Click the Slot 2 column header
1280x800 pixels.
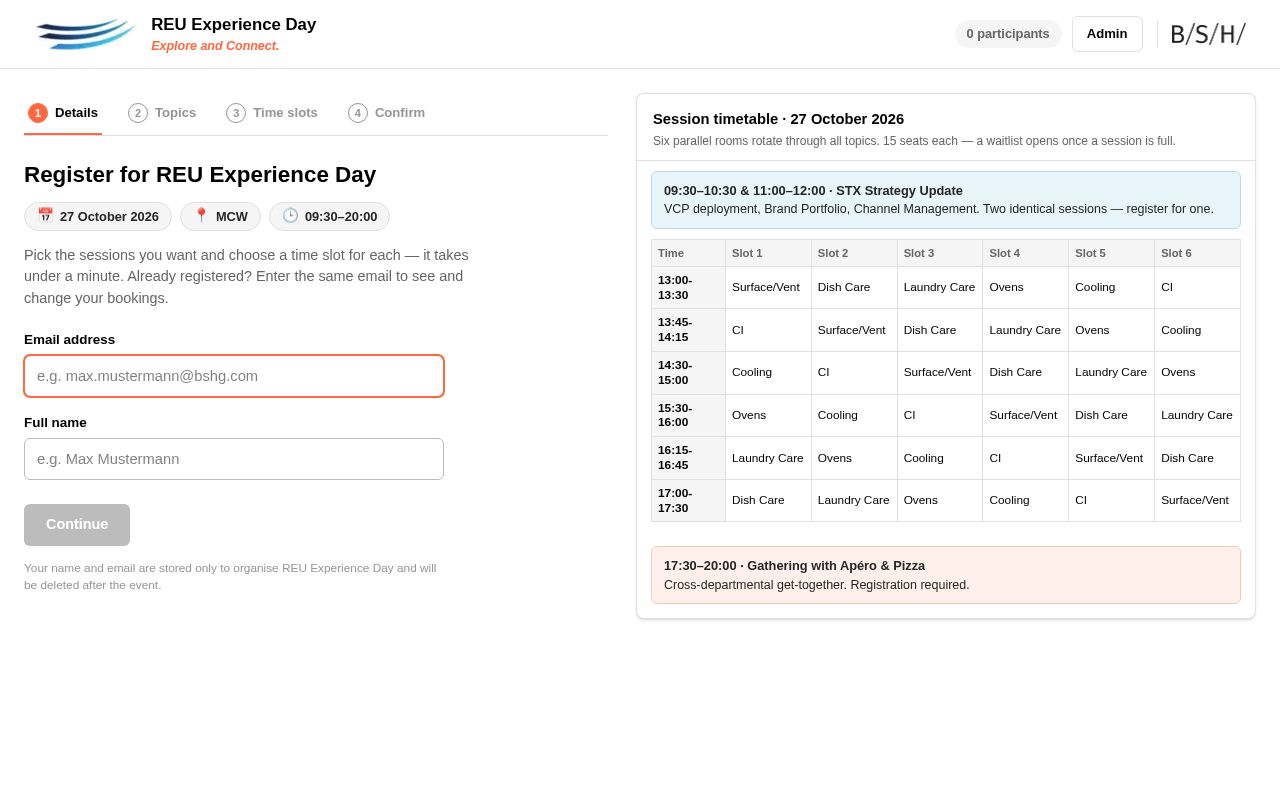pyautogui.click(x=854, y=253)
